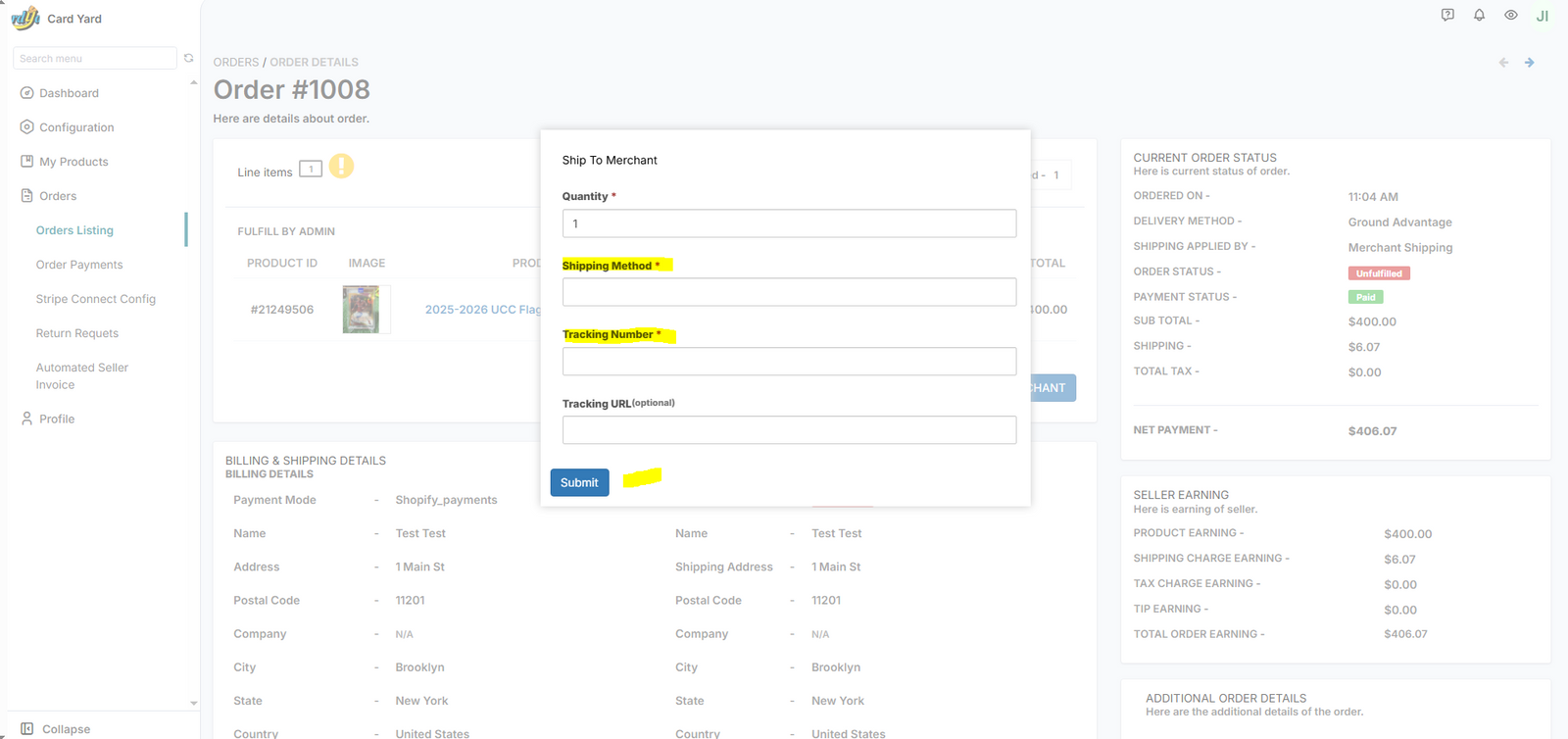Open Order Payments in sidebar
The width and height of the screenshot is (1568, 739).
79,265
